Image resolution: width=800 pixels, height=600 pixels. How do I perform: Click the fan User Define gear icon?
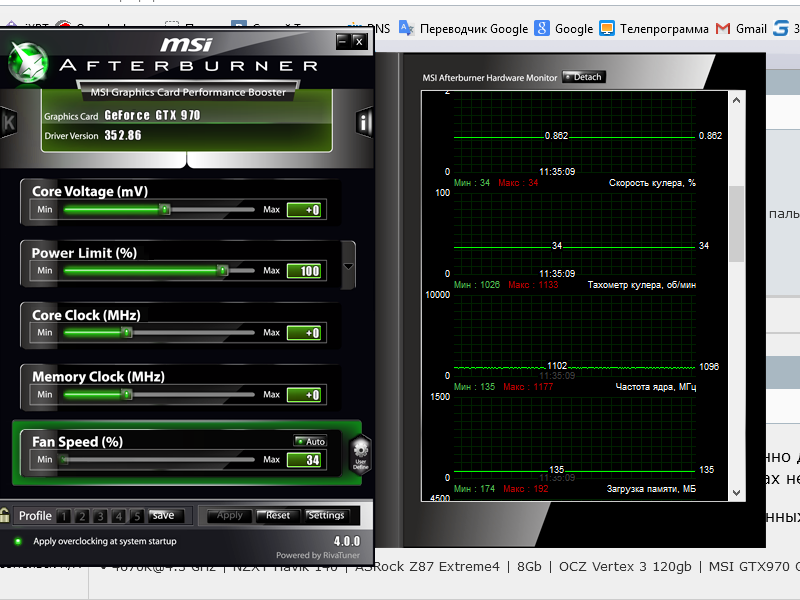click(x=361, y=454)
